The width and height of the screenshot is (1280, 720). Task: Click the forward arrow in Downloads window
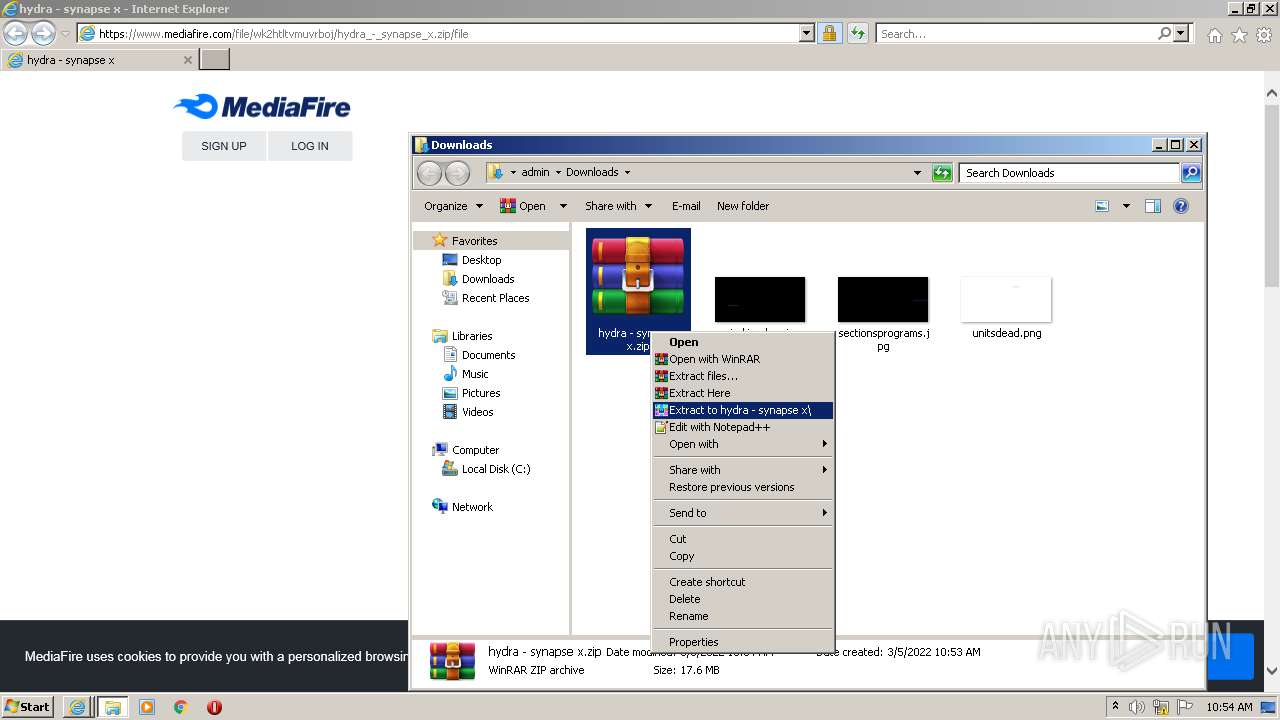(457, 173)
